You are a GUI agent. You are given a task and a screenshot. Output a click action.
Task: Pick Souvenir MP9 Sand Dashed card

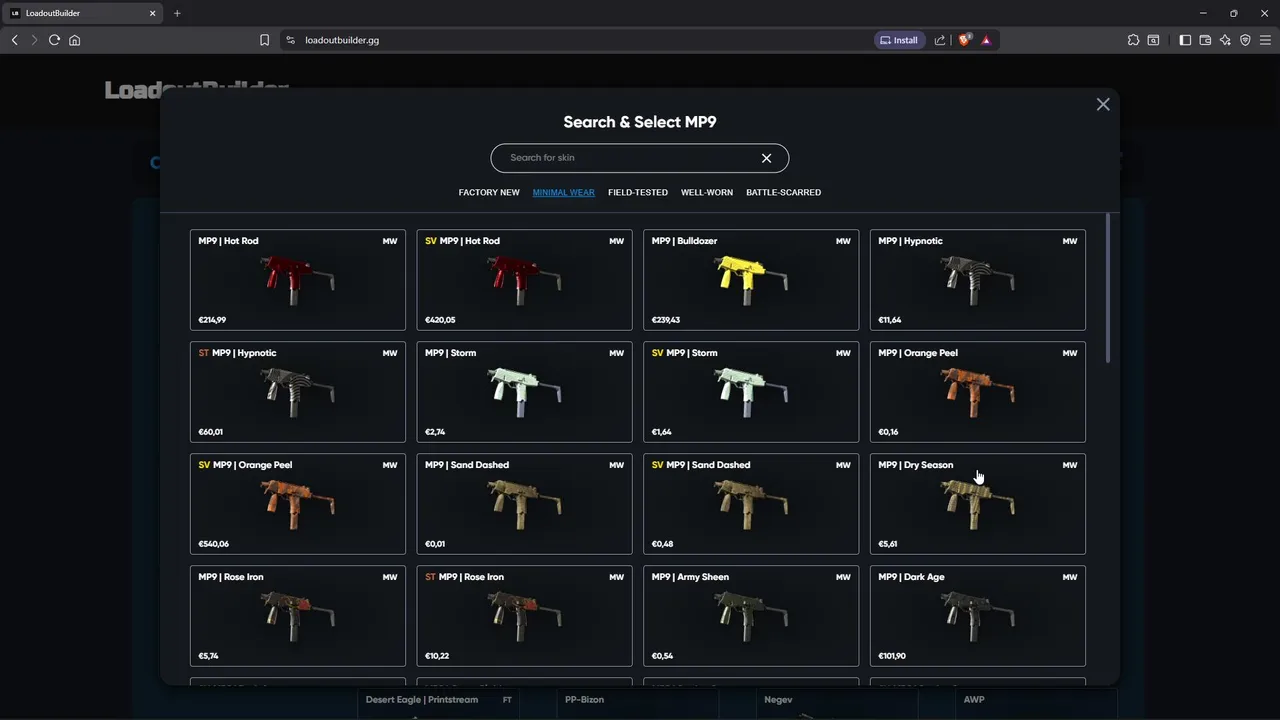click(751, 504)
